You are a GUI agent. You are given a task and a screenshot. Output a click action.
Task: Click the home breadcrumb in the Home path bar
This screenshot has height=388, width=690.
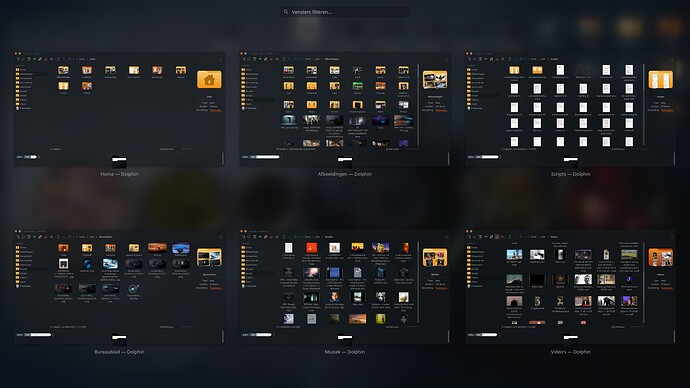[82, 59]
